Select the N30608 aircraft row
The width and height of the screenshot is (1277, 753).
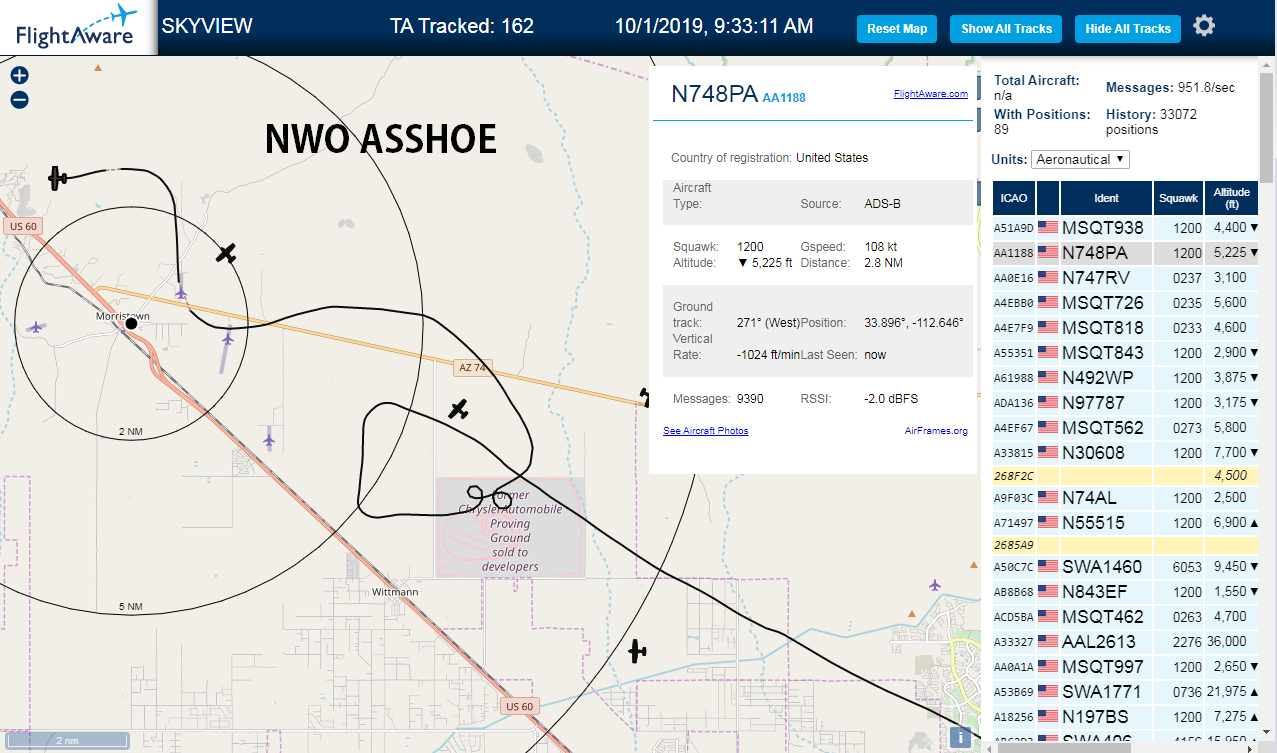[1126, 453]
